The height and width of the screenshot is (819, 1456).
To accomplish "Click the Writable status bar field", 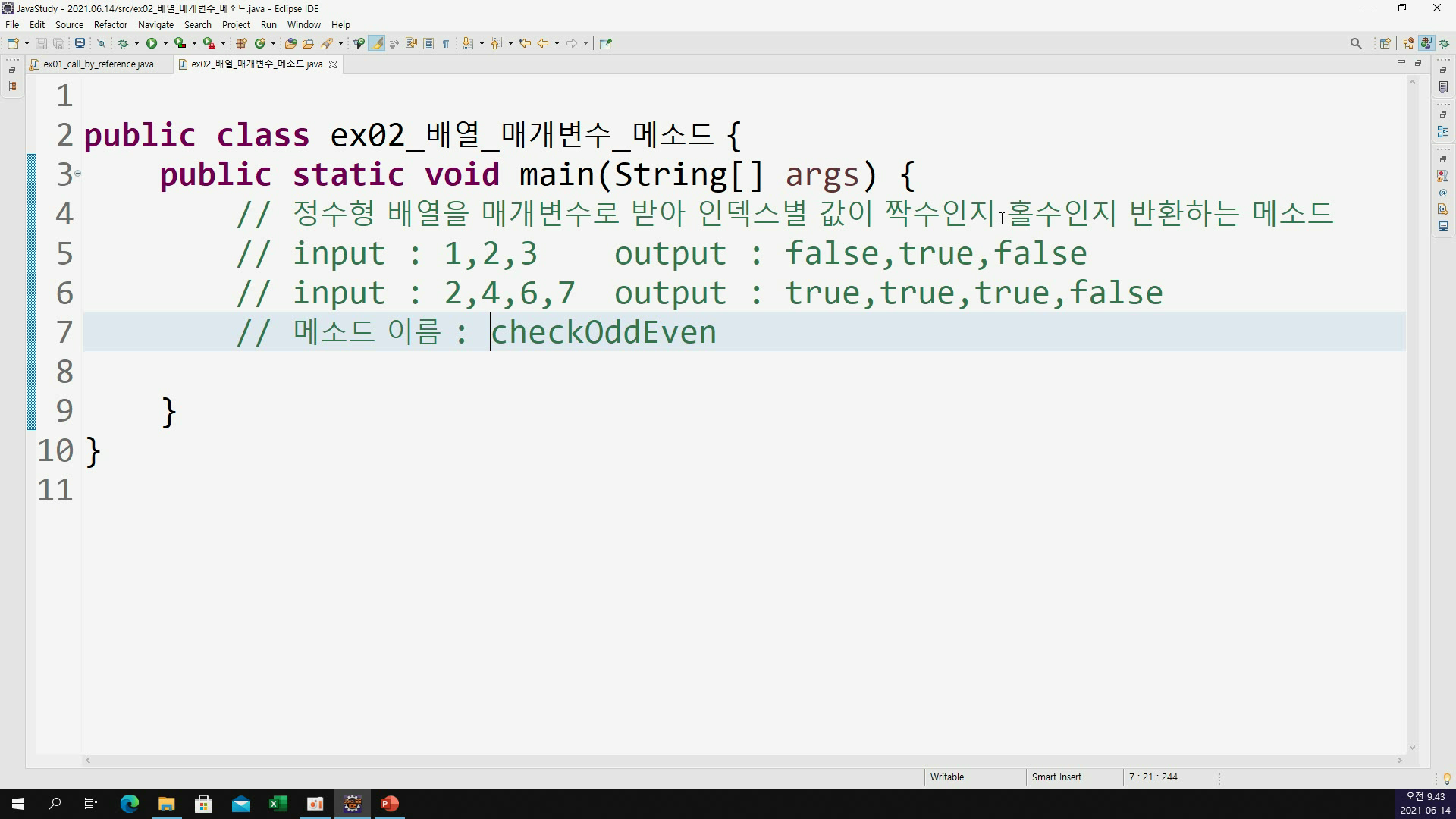I will [x=947, y=777].
